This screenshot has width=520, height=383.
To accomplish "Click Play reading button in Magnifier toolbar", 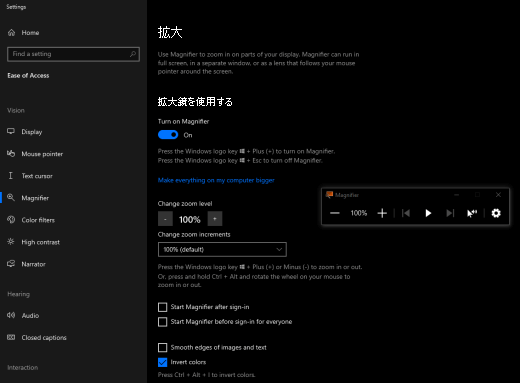I will click(428, 213).
